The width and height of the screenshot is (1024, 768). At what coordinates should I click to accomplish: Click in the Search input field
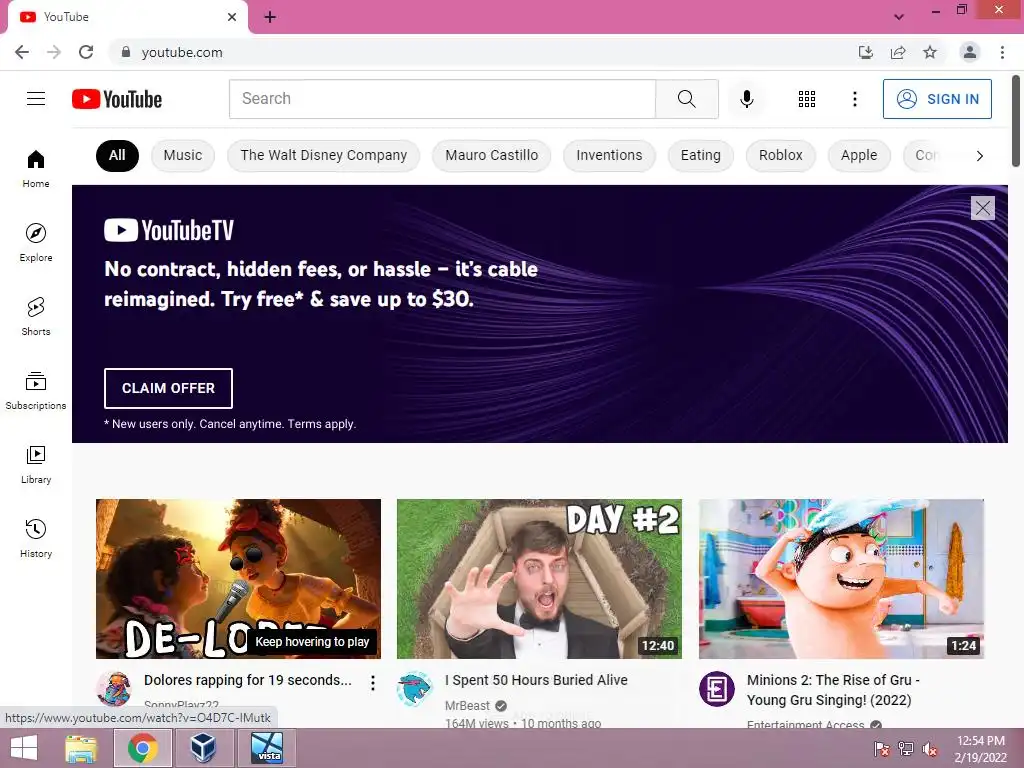[442, 99]
